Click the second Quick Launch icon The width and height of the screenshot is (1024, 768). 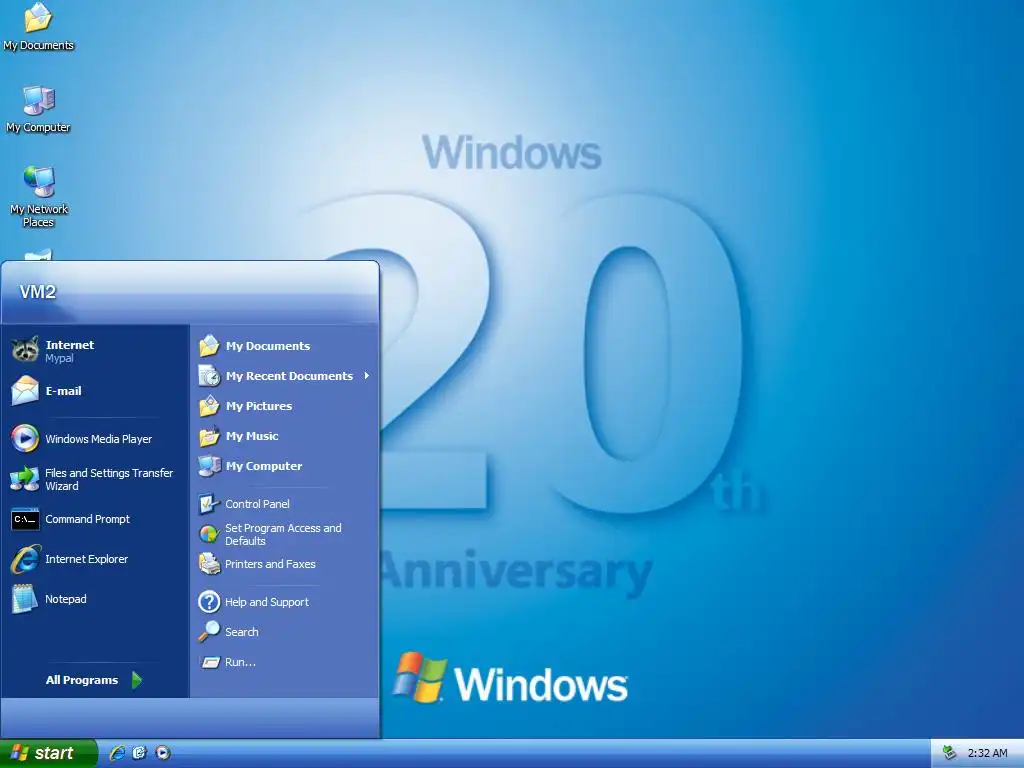[x=140, y=753]
